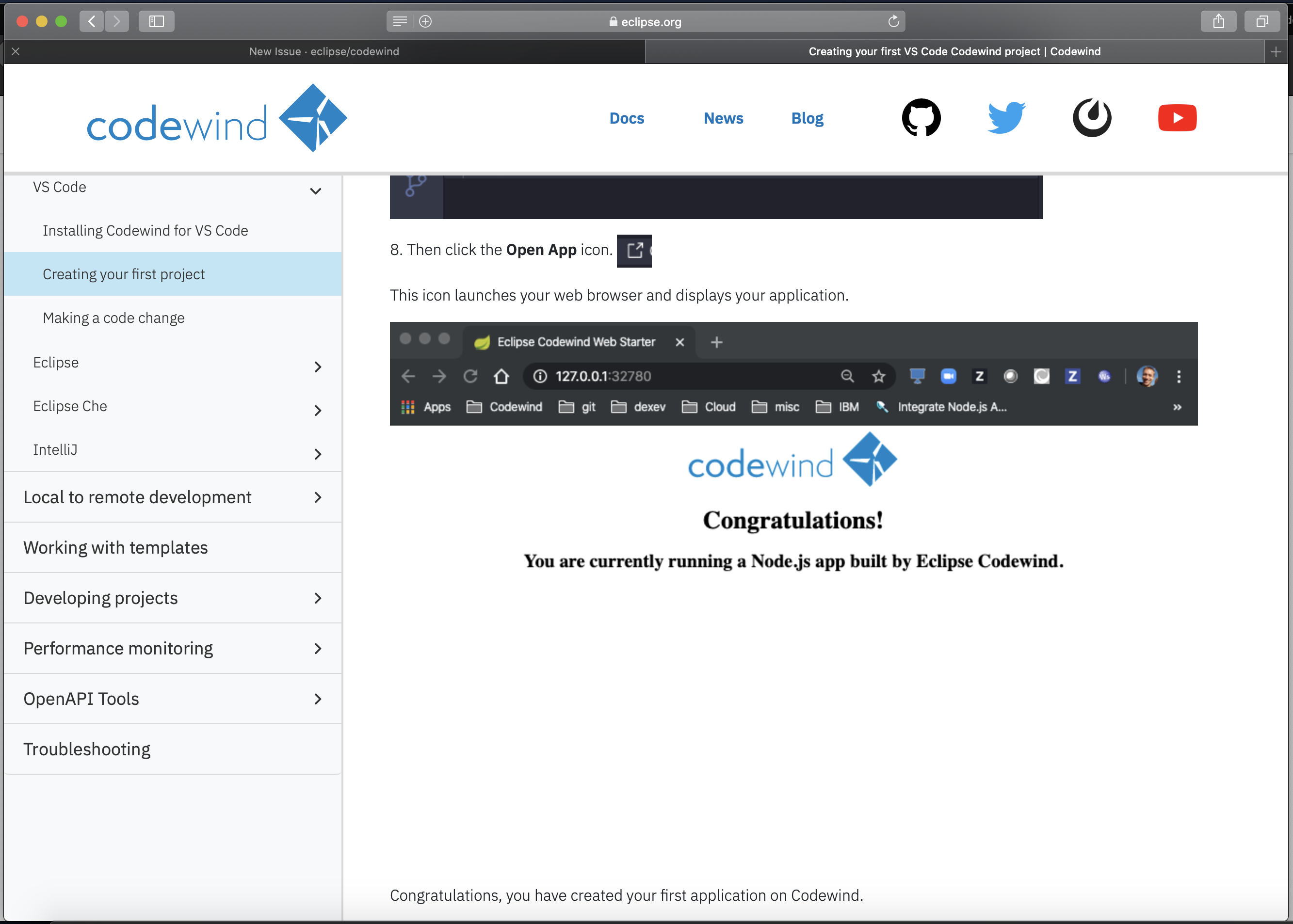
Task: Click the Safari Share icon
Action: [x=1218, y=22]
